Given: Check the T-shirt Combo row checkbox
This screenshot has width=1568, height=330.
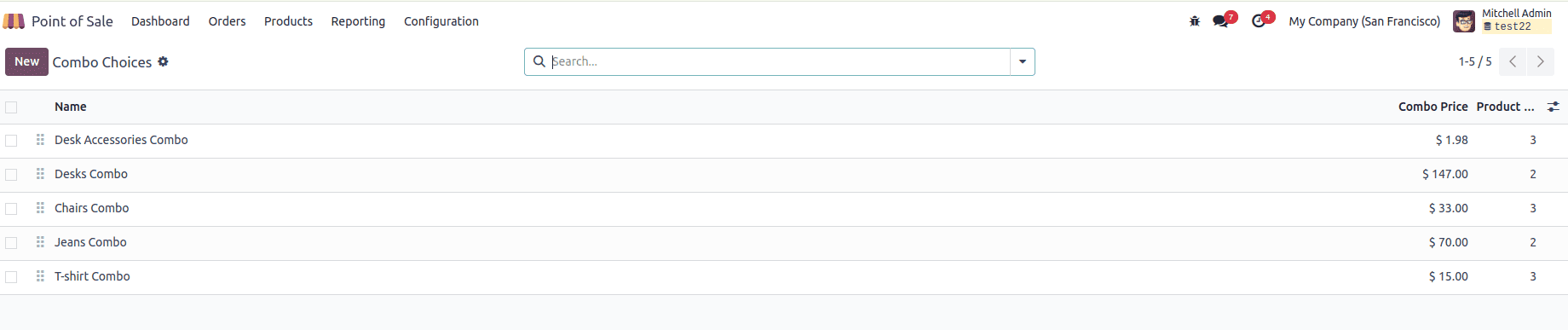Looking at the screenshot, I should pos(11,277).
